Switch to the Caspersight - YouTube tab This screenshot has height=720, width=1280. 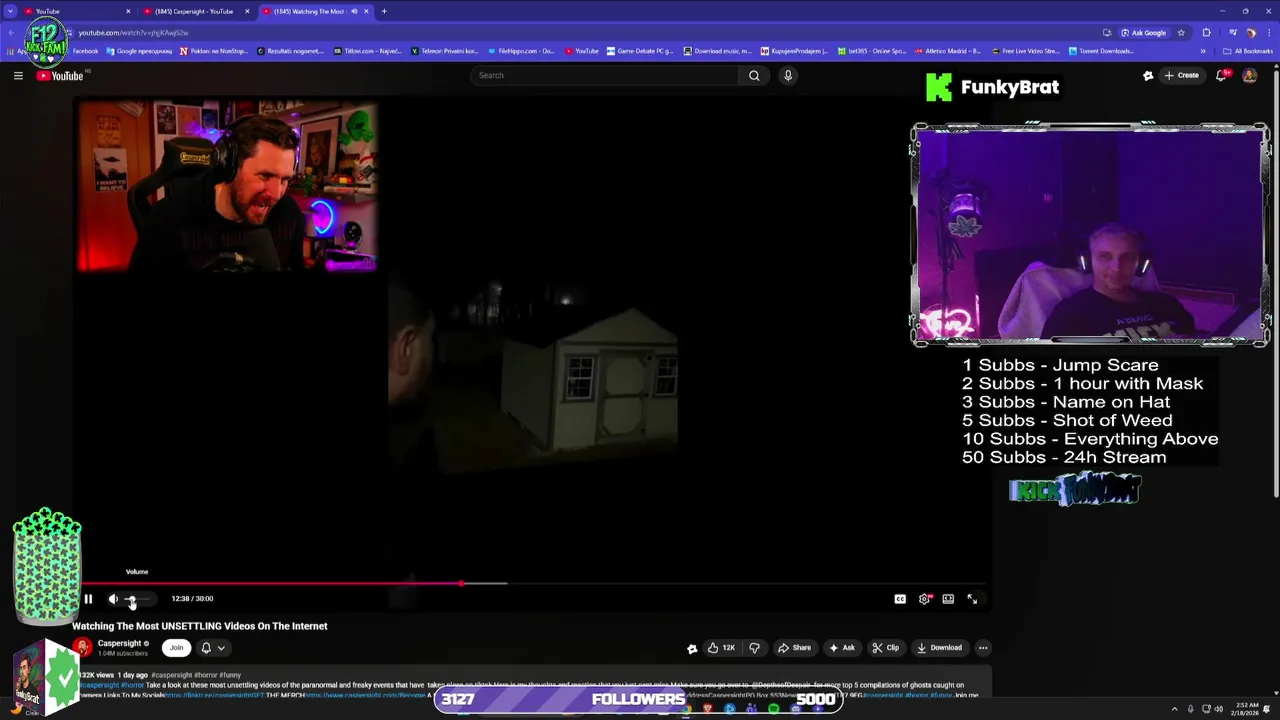tap(195, 11)
